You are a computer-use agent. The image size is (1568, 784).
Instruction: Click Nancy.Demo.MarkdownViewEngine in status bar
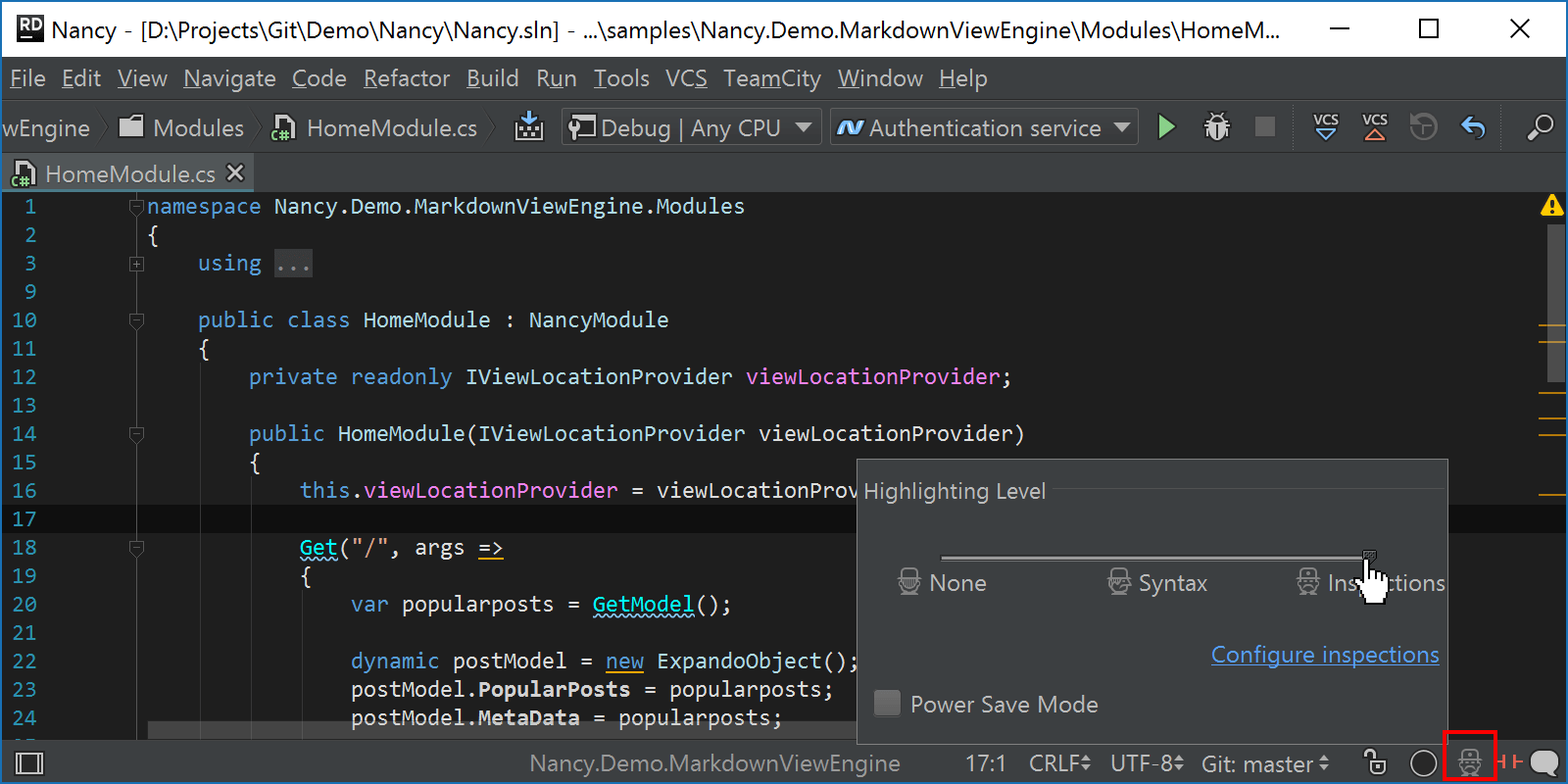(x=714, y=763)
